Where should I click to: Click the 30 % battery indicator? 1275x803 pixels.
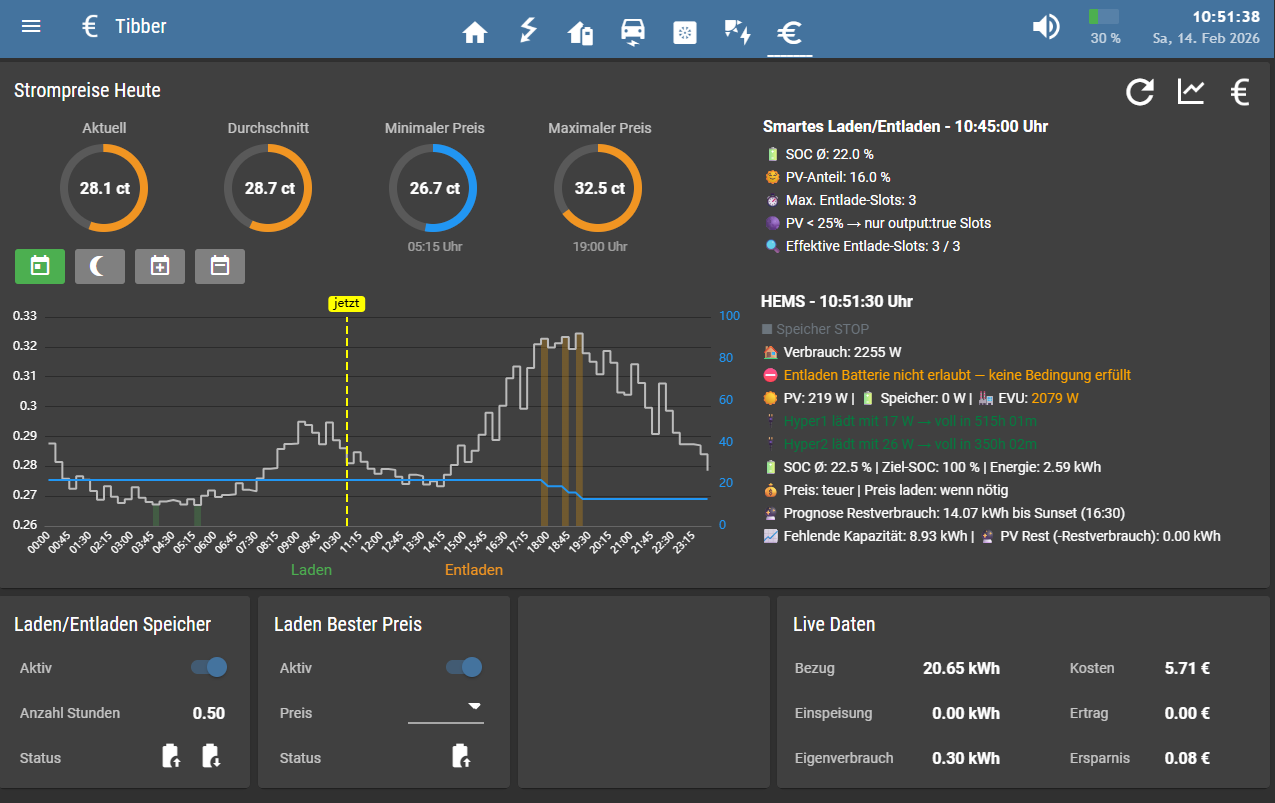1104,26
